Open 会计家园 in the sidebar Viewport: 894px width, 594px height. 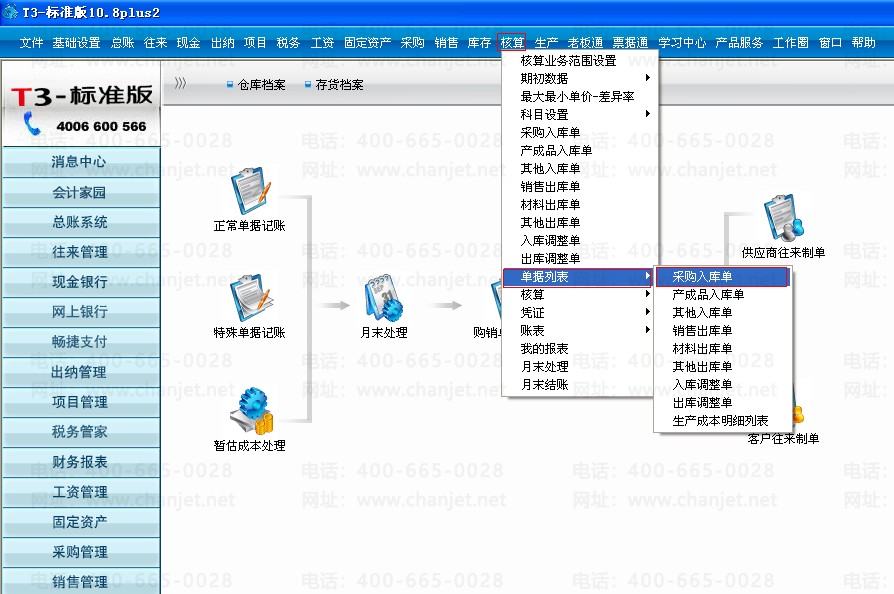(x=81, y=192)
